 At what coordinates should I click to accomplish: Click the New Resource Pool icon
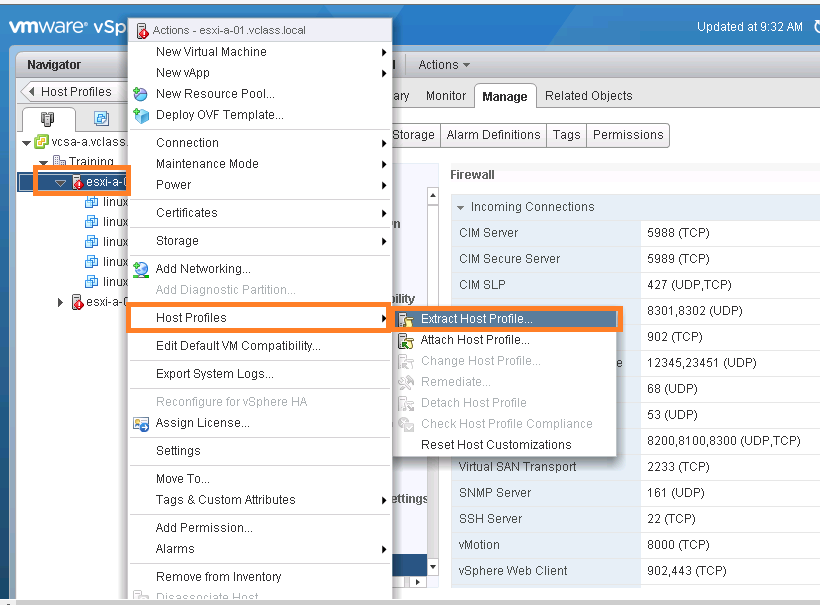140,94
